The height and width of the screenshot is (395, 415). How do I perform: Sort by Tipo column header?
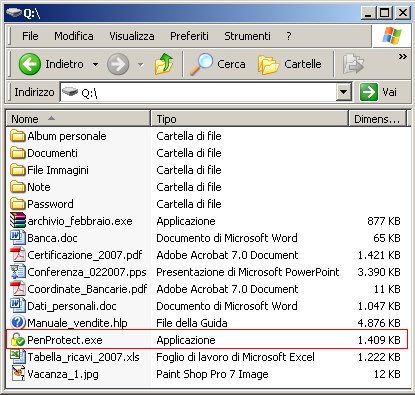pos(249,119)
